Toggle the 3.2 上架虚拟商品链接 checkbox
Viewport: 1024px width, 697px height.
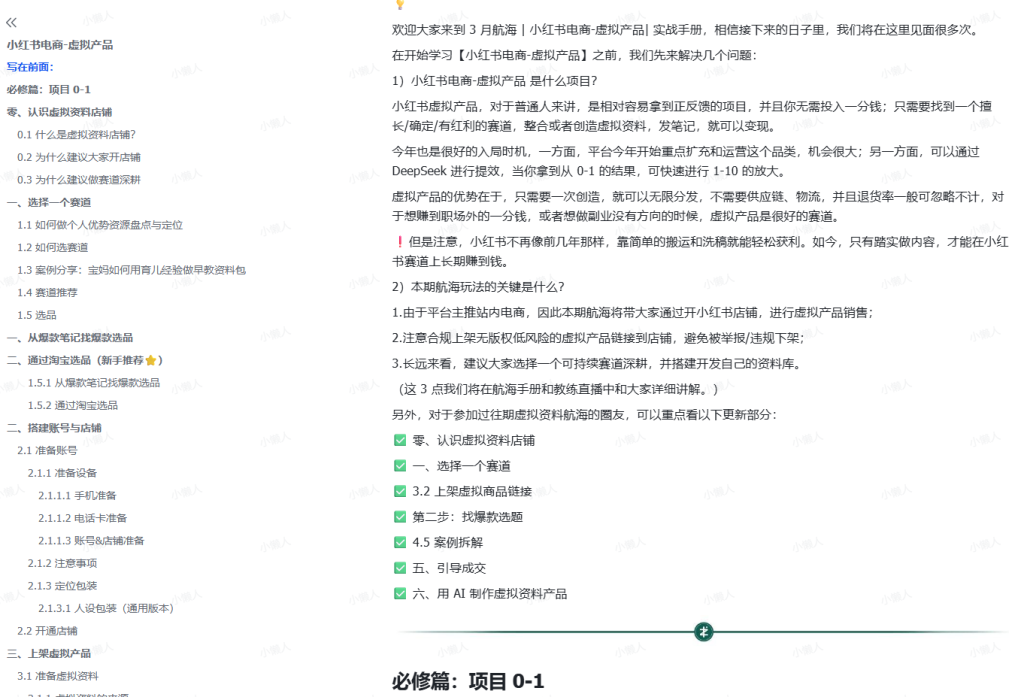tap(400, 491)
